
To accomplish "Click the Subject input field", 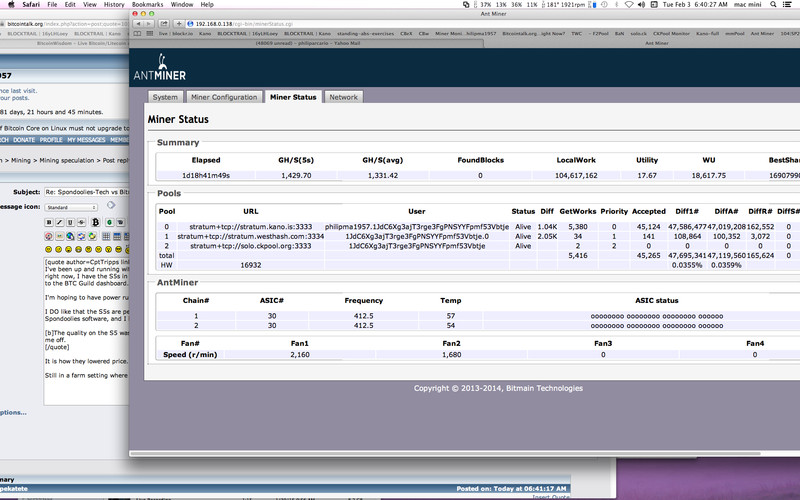I will [x=86, y=192].
